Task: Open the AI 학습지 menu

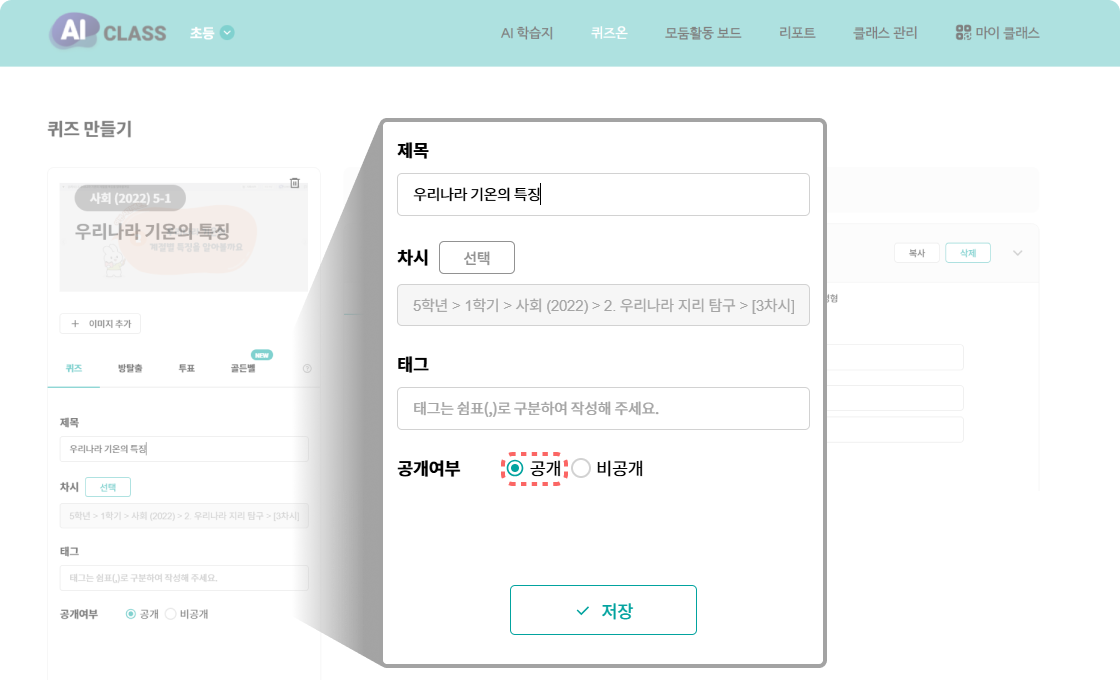Action: click(527, 33)
